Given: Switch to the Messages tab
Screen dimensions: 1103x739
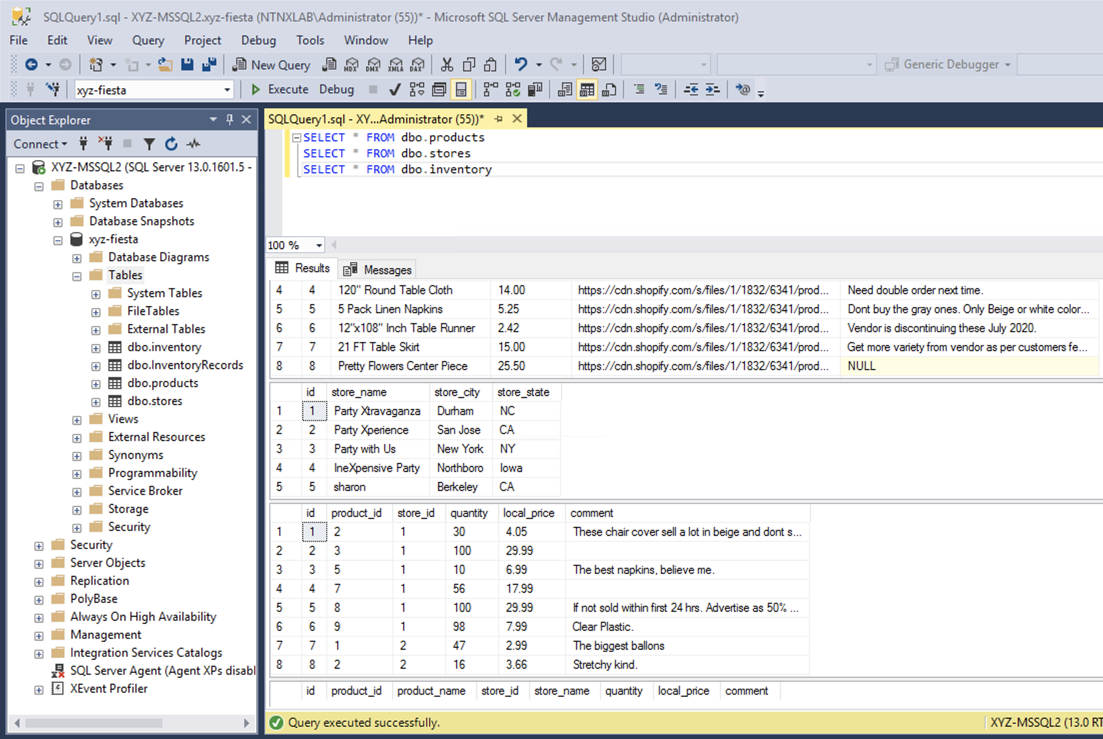Looking at the screenshot, I should pos(378,269).
